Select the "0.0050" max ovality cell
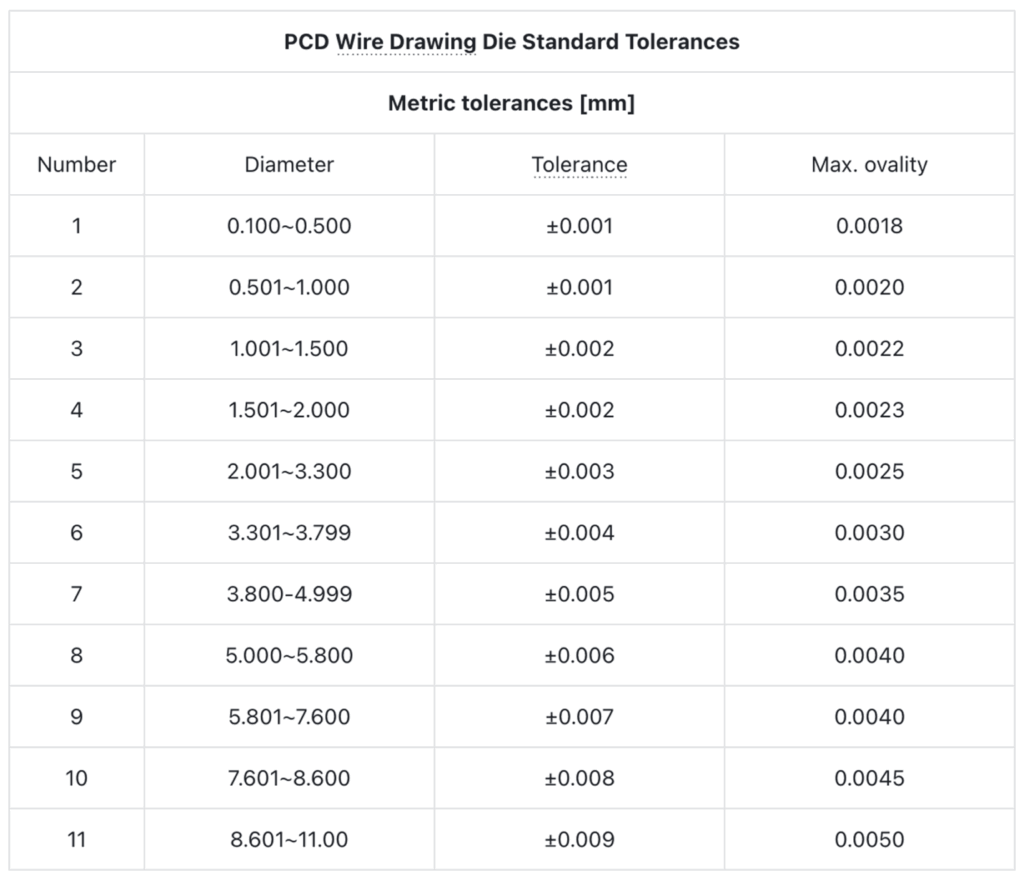 (x=869, y=839)
